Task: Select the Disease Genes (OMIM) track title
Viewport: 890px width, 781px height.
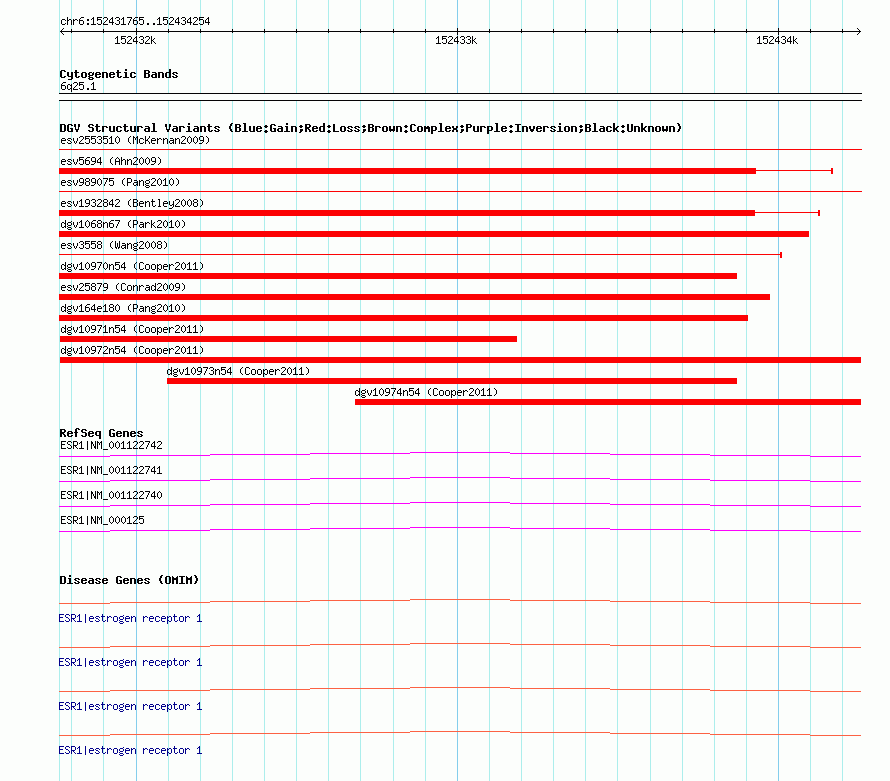Action: pos(129,580)
